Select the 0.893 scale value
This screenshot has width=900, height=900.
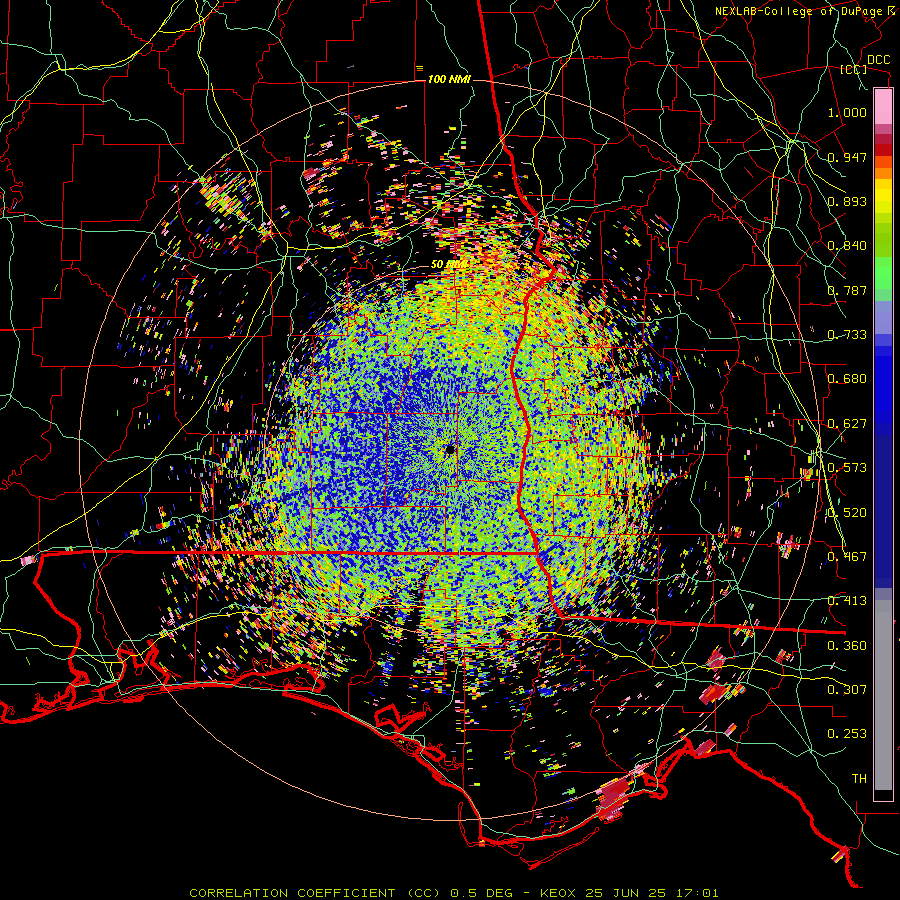click(x=847, y=201)
